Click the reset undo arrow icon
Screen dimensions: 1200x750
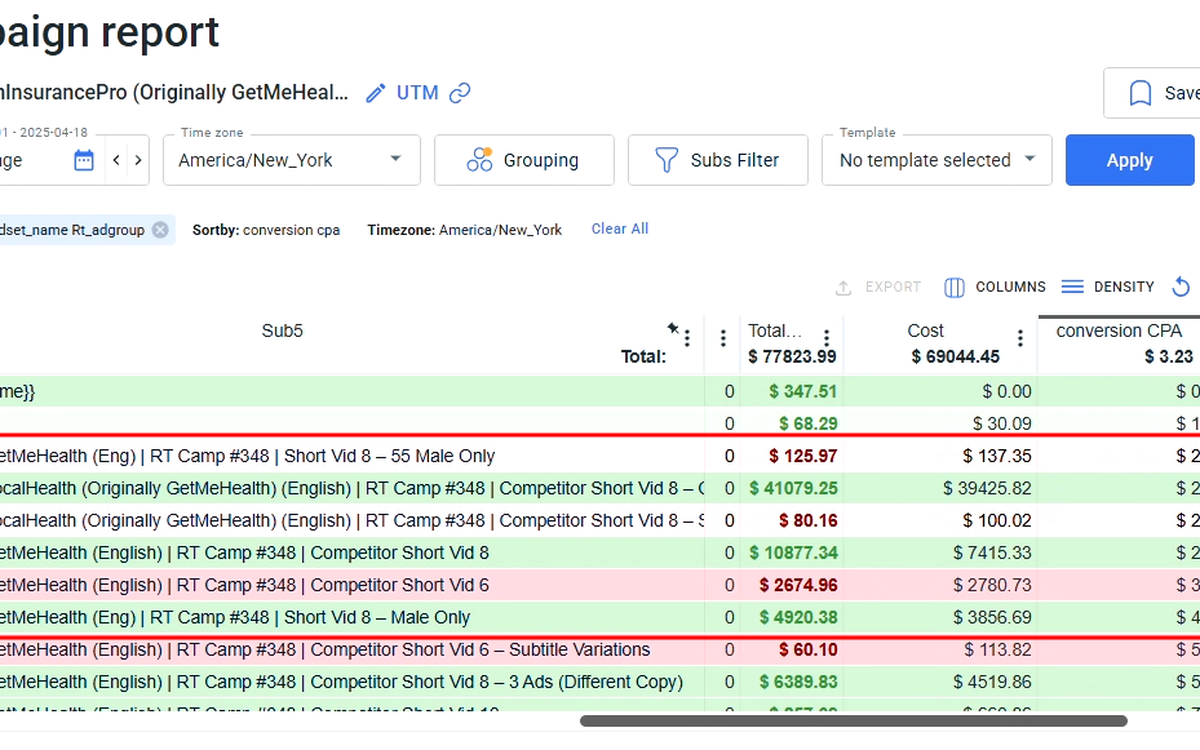tap(1180, 287)
